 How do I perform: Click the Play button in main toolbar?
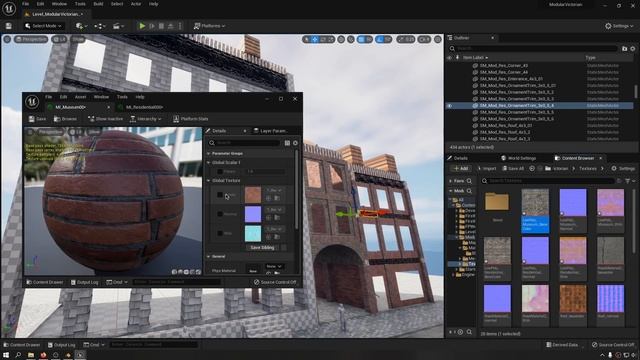click(x=142, y=26)
